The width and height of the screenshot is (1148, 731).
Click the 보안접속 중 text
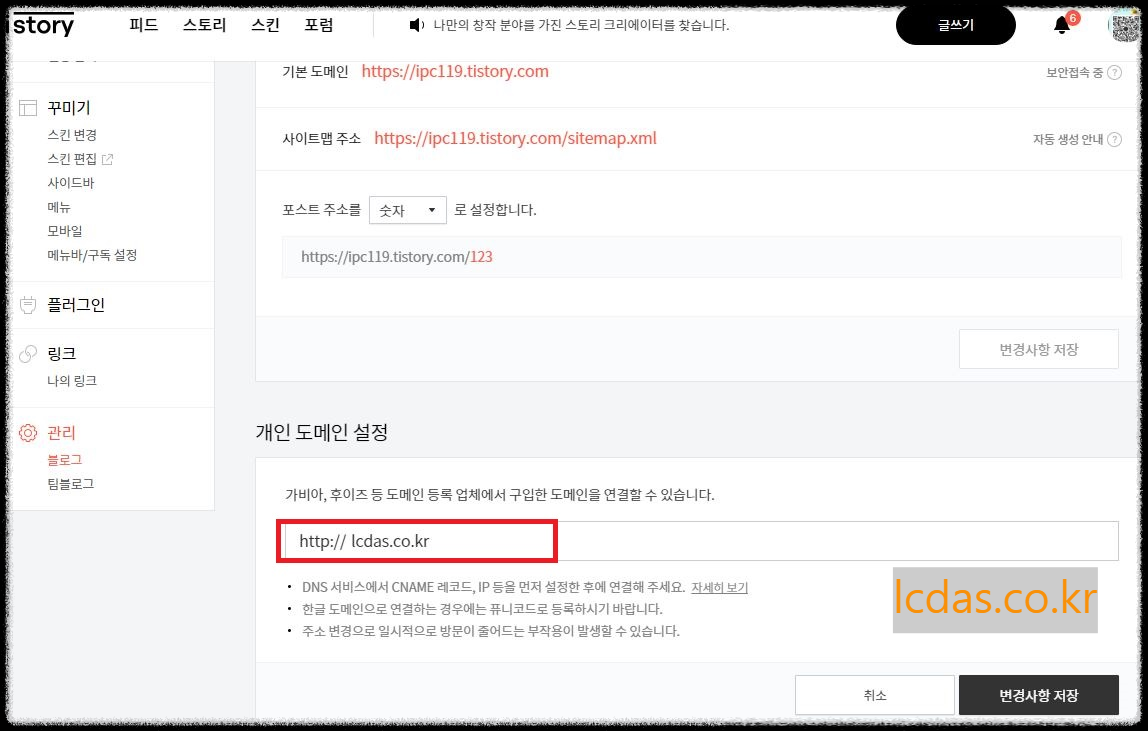point(1074,73)
